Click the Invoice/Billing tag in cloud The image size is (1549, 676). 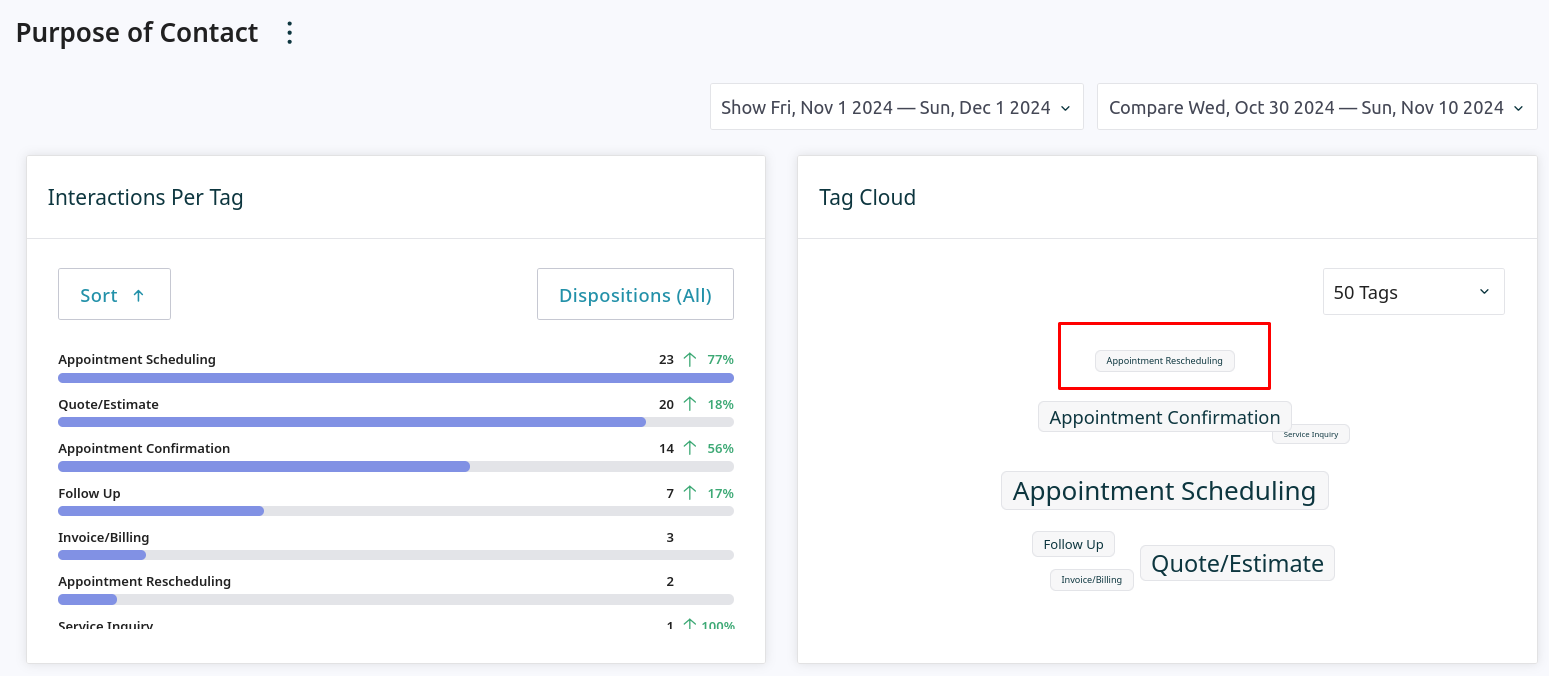pyautogui.click(x=1091, y=580)
